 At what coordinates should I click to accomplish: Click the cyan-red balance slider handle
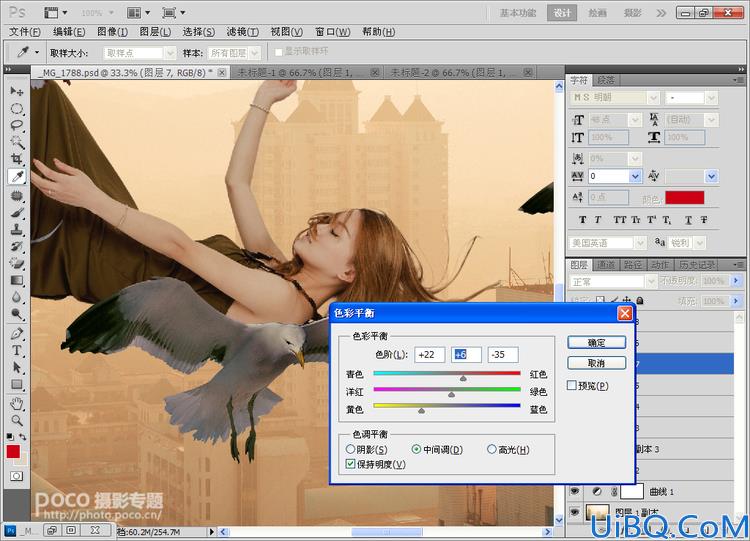point(463,378)
